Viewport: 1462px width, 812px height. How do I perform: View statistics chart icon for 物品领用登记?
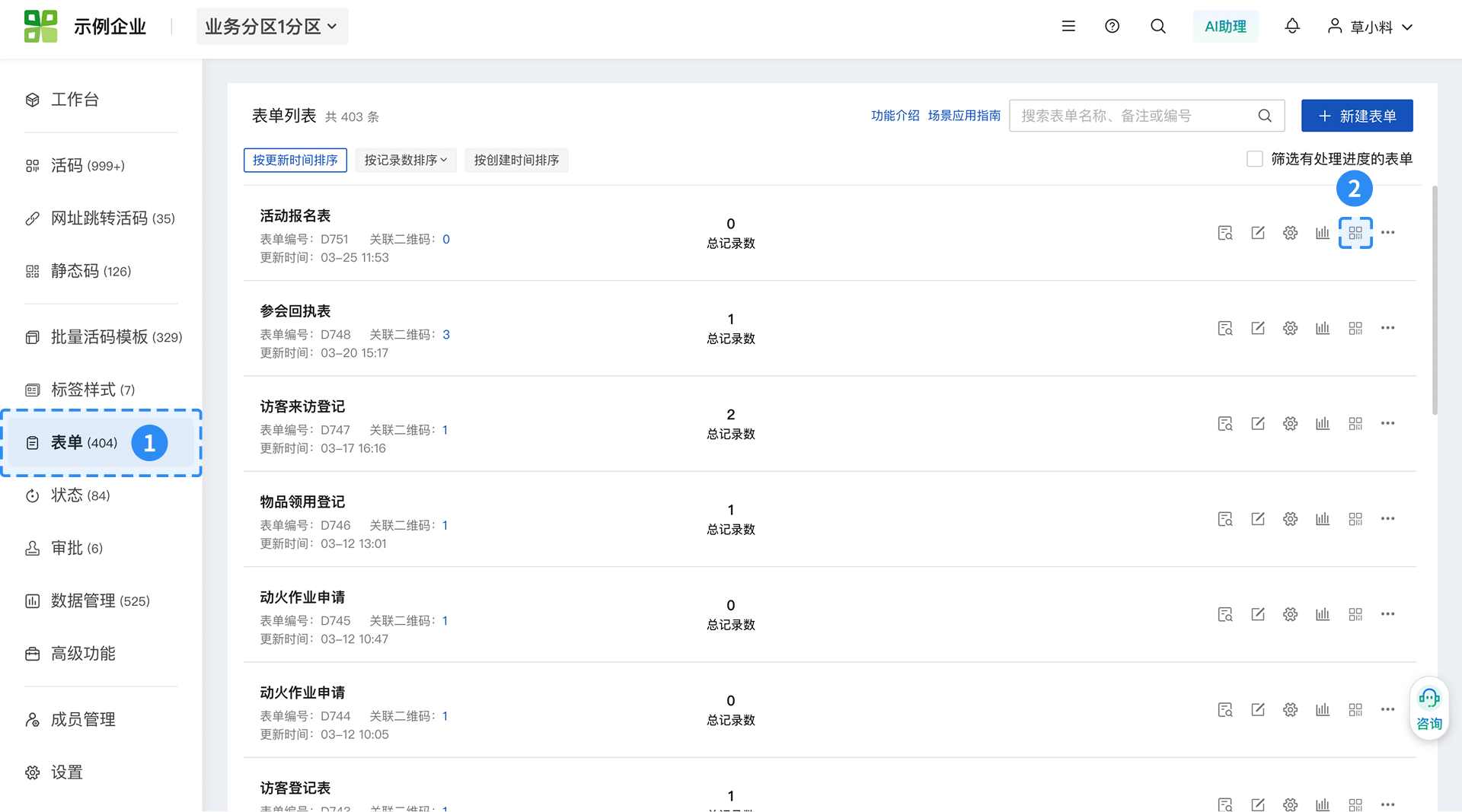pos(1323,519)
